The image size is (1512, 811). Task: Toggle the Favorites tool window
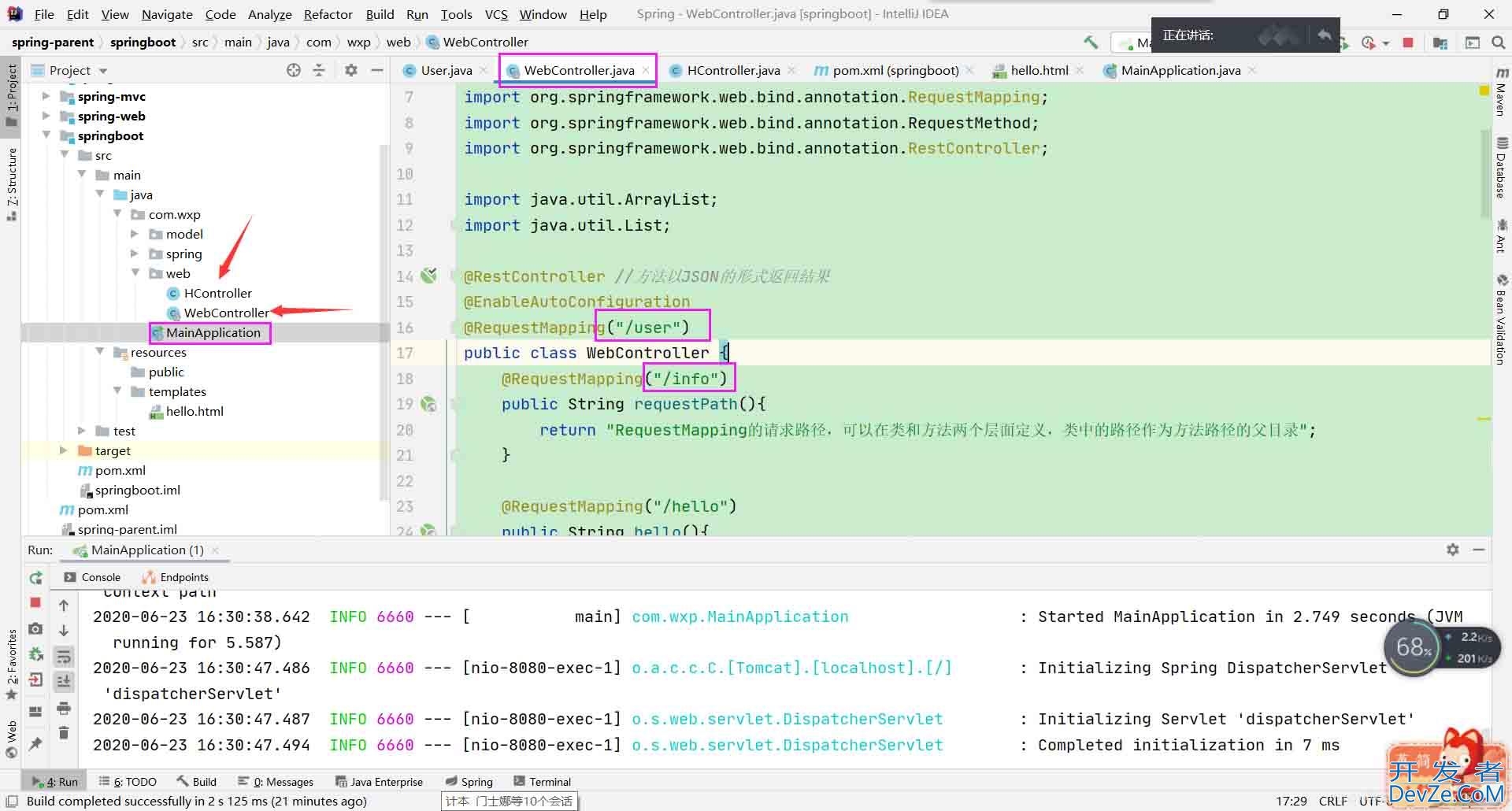click(x=11, y=665)
